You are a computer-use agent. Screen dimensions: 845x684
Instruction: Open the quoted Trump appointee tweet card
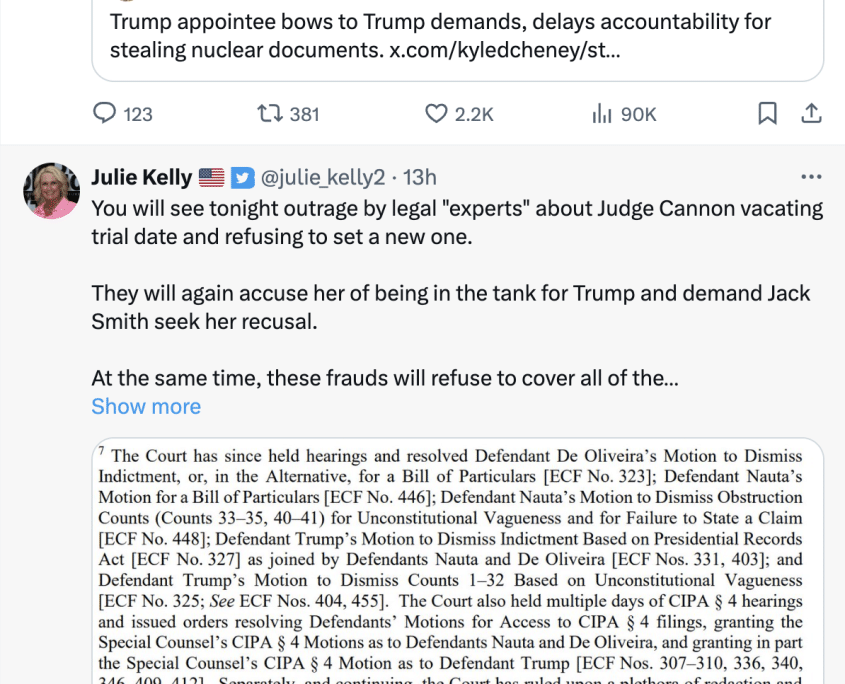pos(458,40)
